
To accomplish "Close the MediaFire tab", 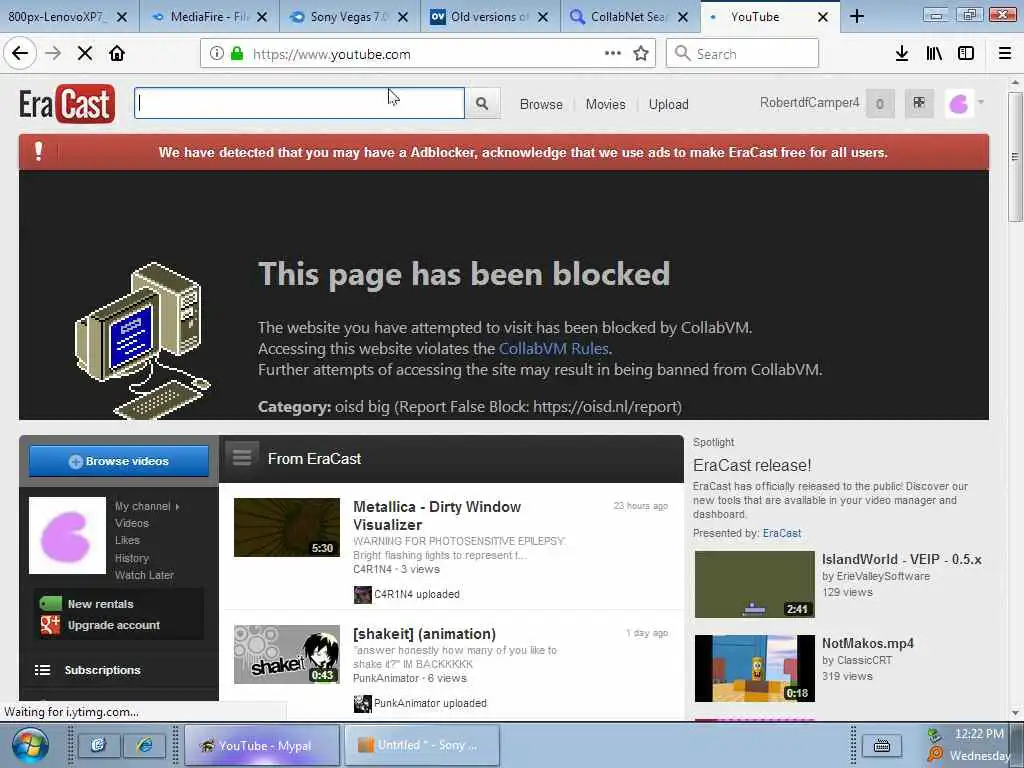I will pos(262,17).
